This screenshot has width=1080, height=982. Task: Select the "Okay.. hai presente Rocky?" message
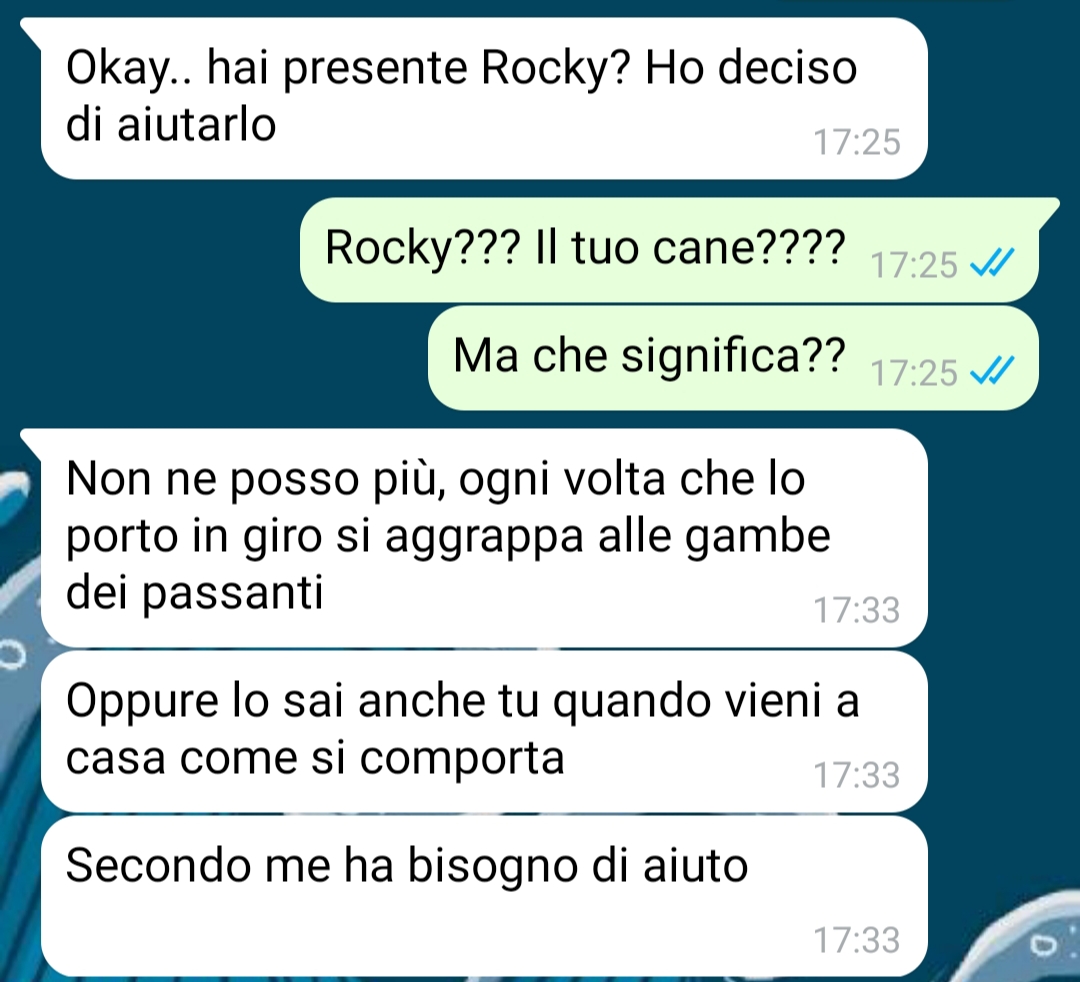[x=484, y=98]
